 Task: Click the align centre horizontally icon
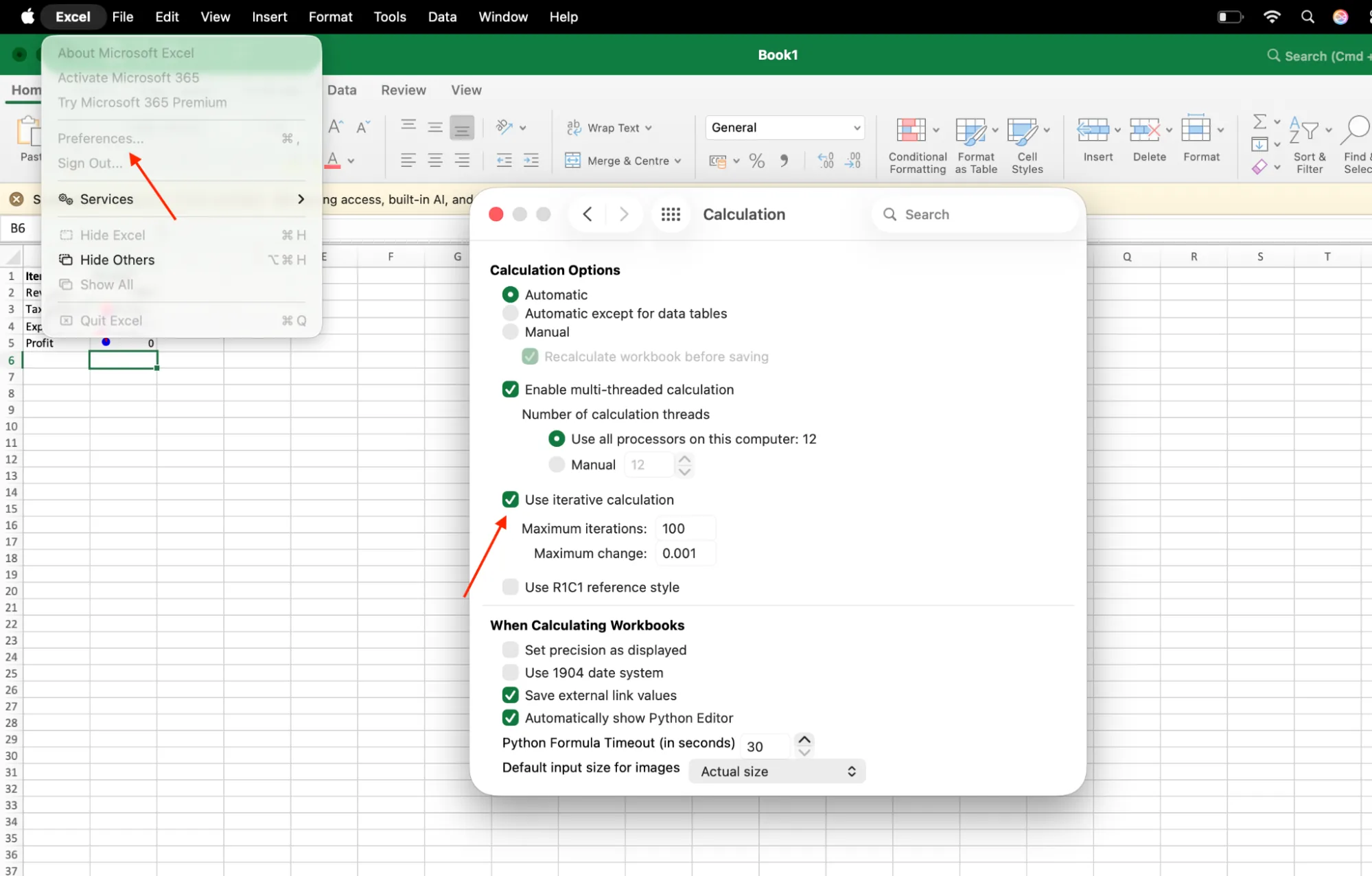(435, 161)
